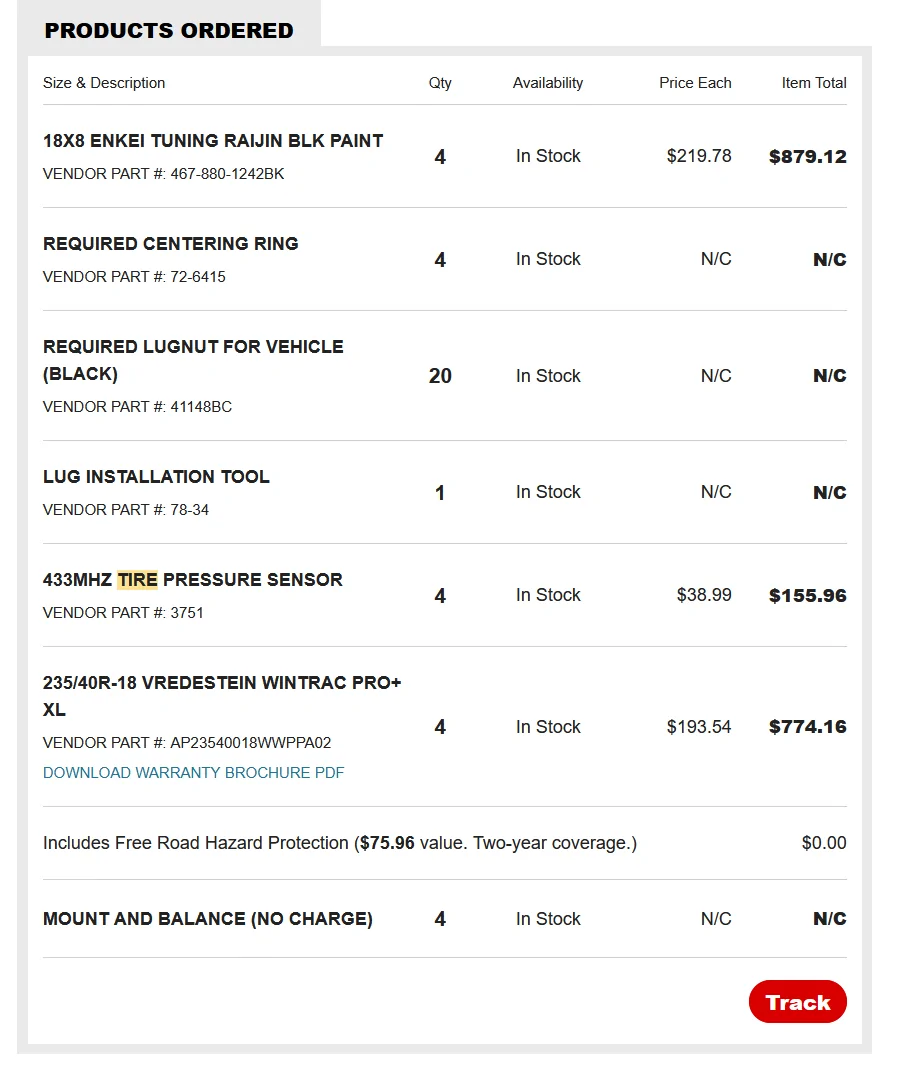Screen dimensions: 906x1075
Task: Click the lugnut quantity 20
Action: click(440, 376)
